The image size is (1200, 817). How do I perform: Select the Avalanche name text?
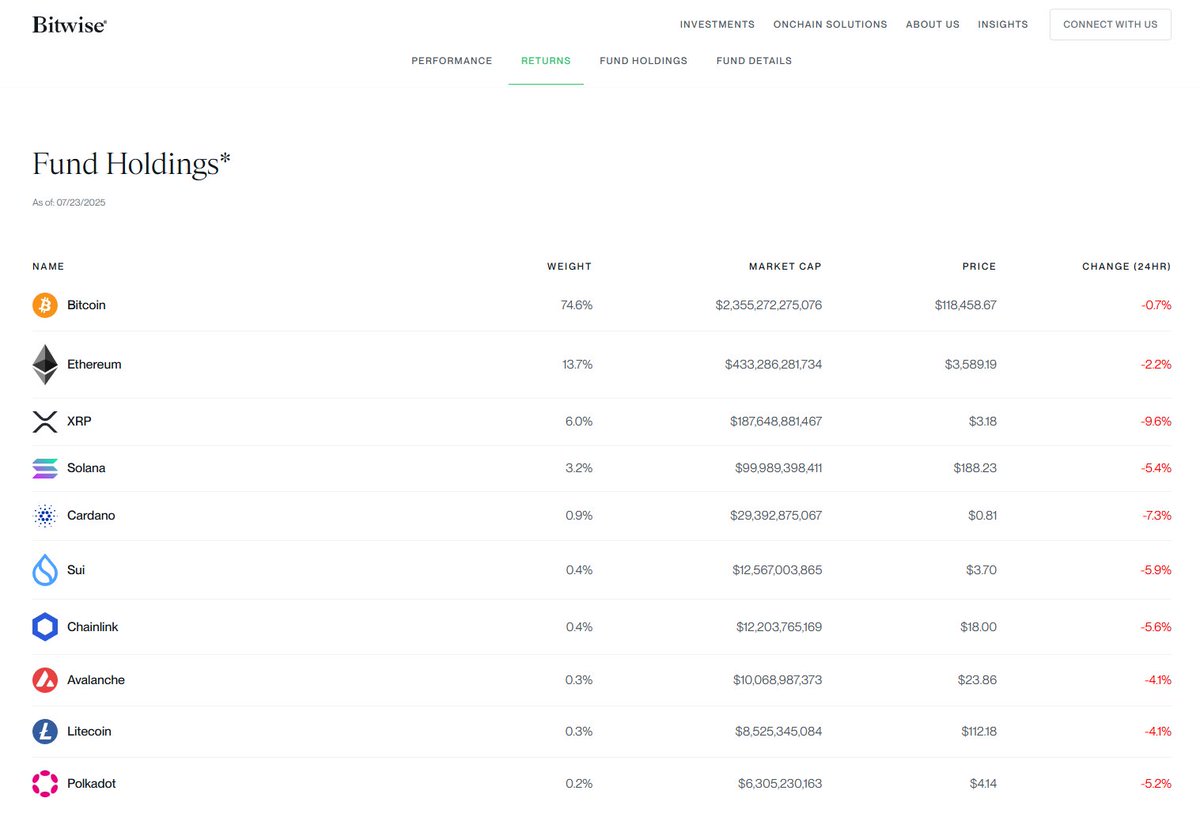click(96, 680)
